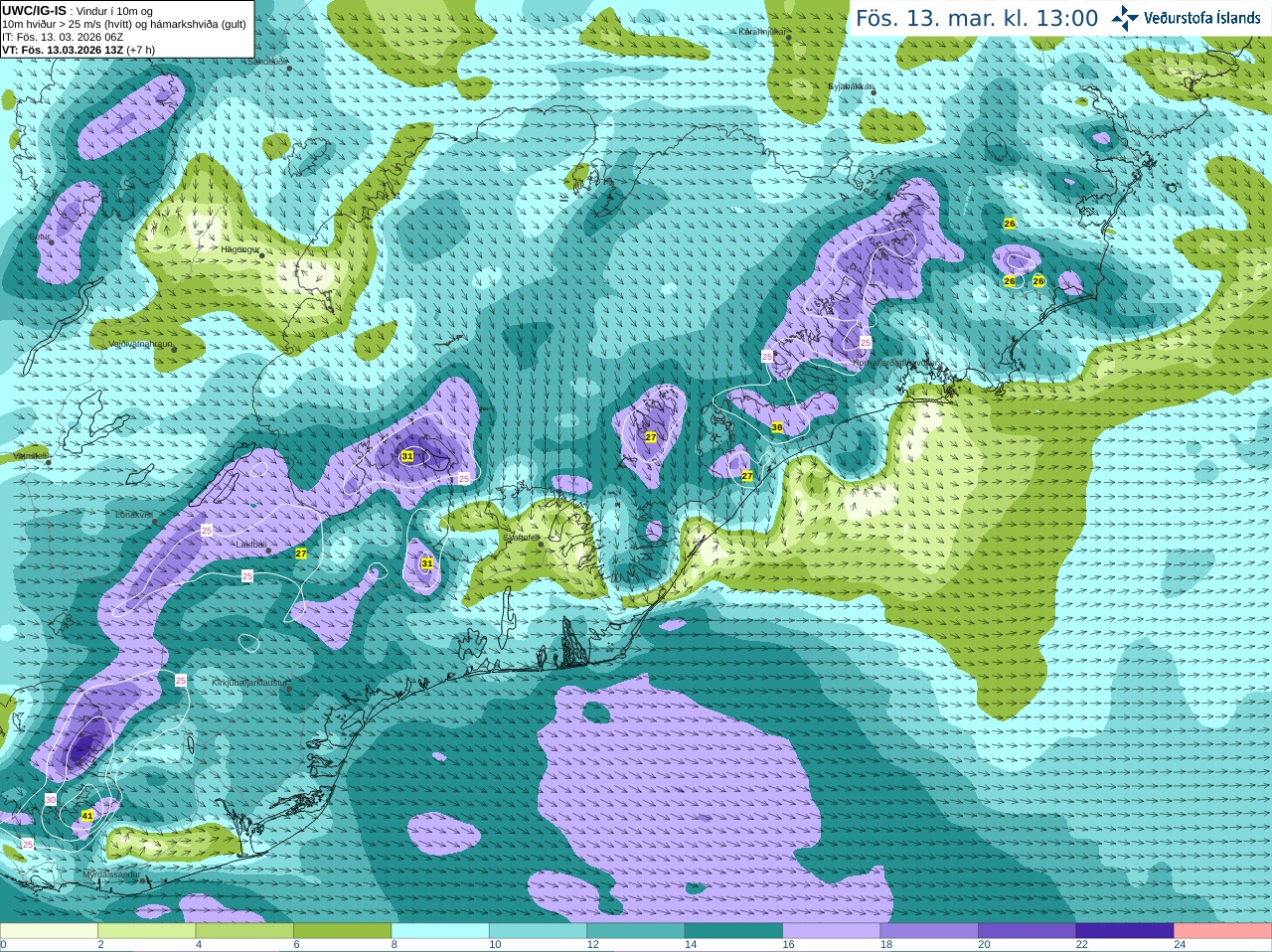Select the Veiðivatnahraun place label
This screenshot has width=1272, height=952.
[x=140, y=344]
